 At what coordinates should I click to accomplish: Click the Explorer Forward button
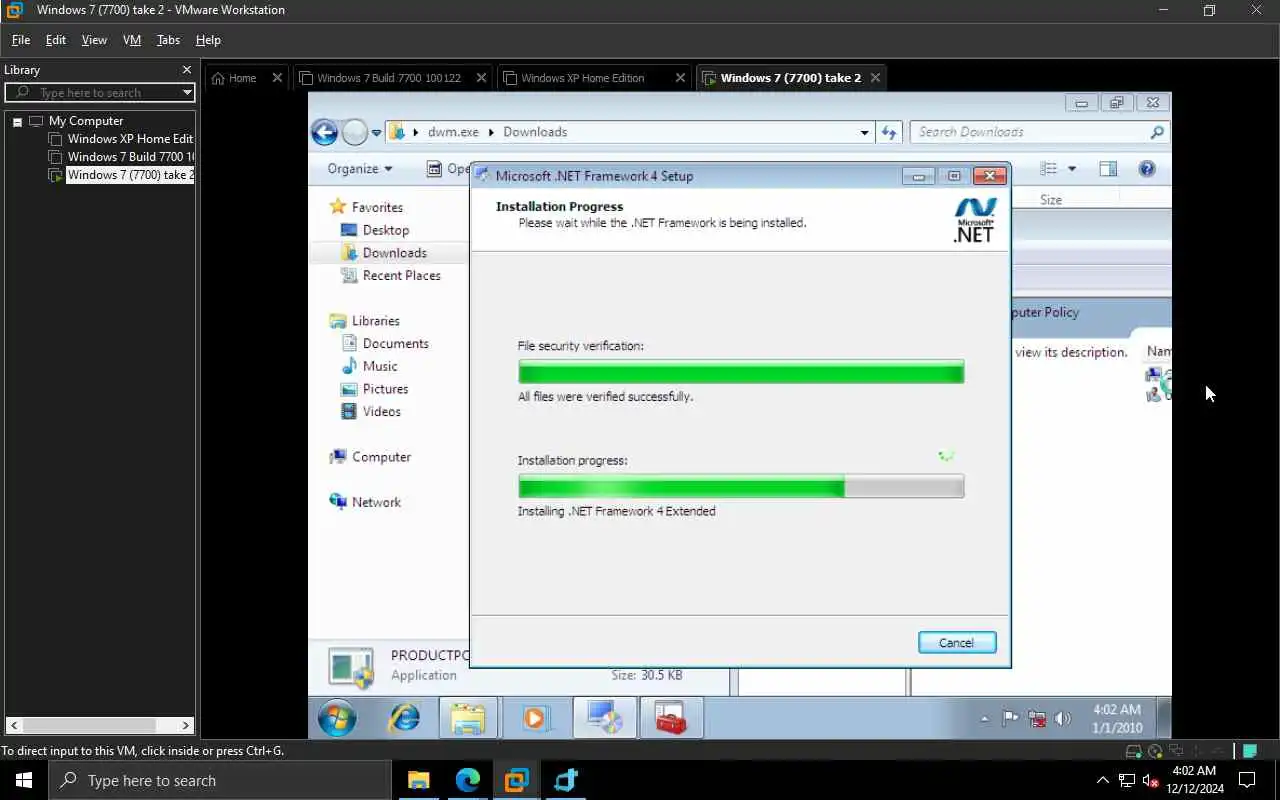354,132
